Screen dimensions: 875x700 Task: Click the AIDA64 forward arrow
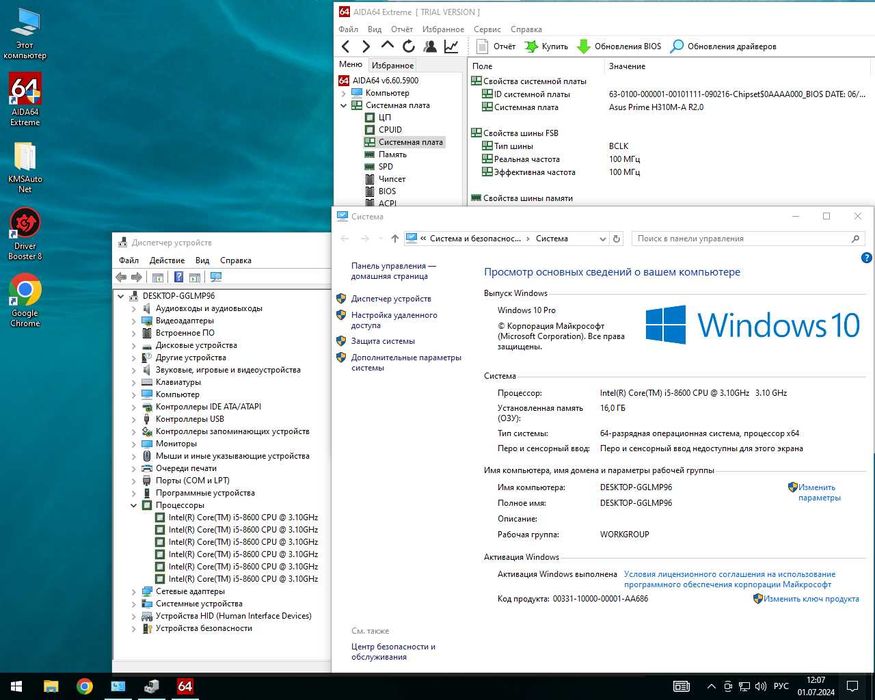[x=366, y=46]
